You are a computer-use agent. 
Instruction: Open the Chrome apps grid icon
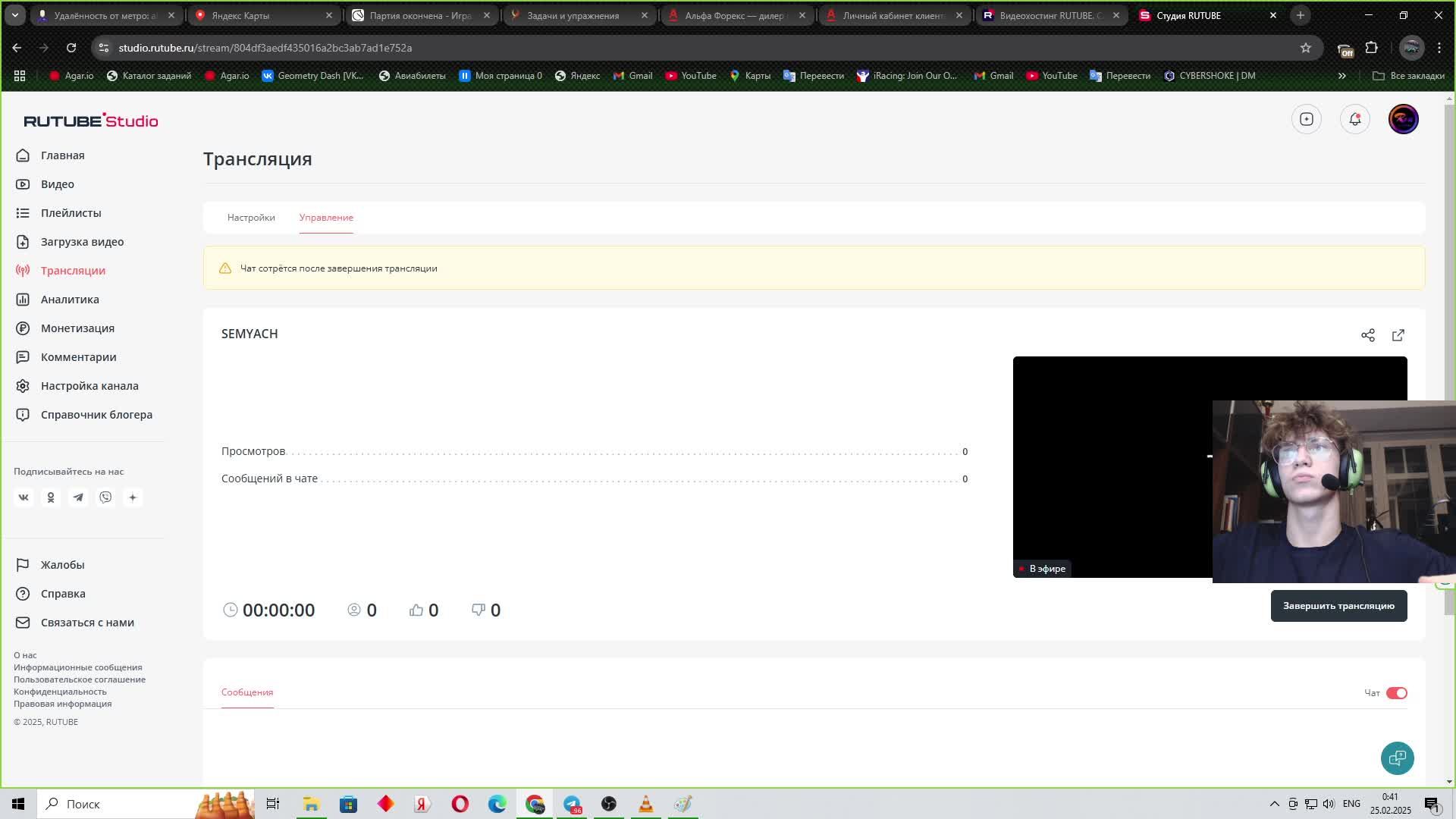pyautogui.click(x=20, y=76)
